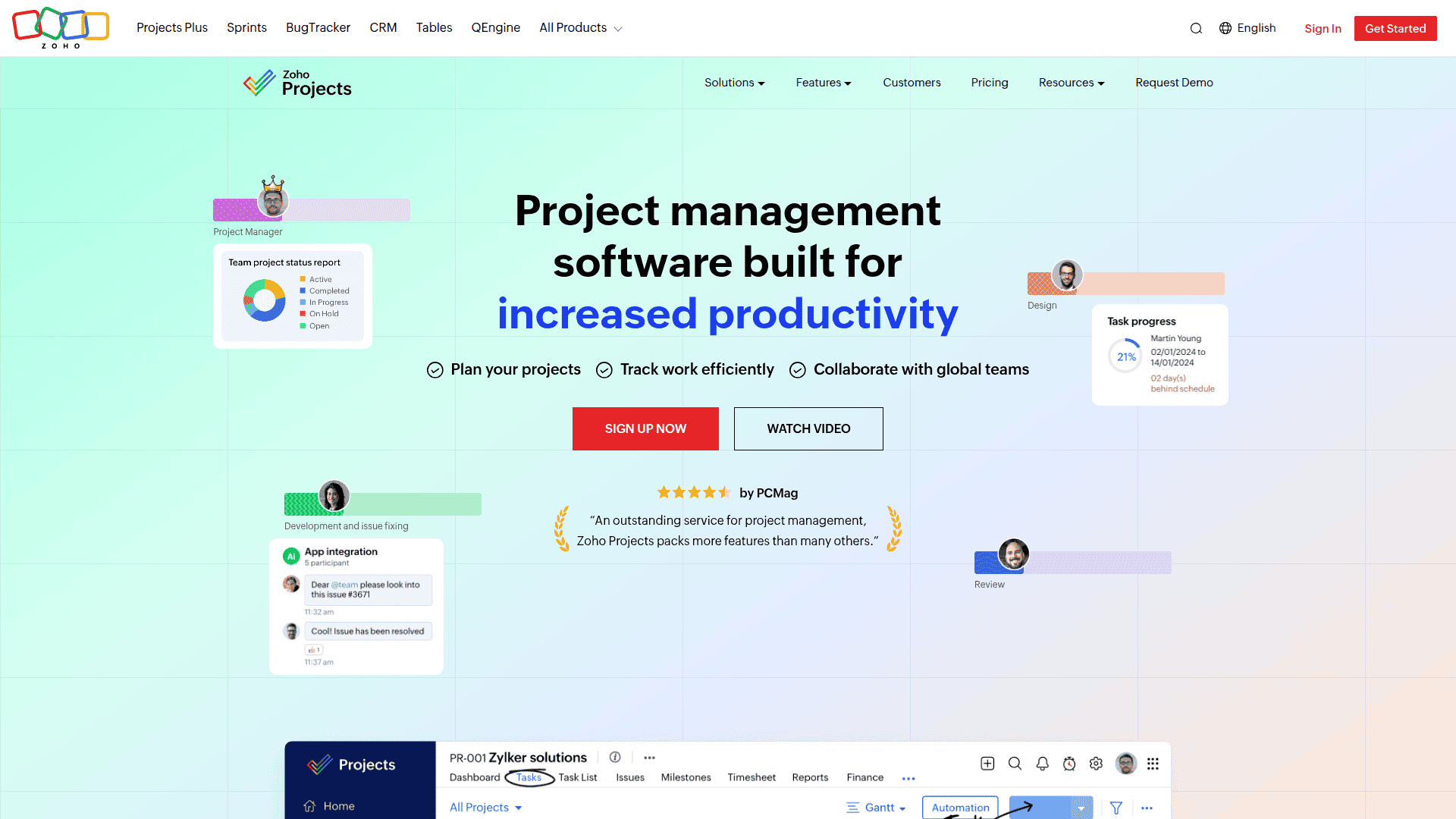Viewport: 1456px width, 819px height.
Task: Click the SIGN UP NOW button
Action: coord(645,428)
